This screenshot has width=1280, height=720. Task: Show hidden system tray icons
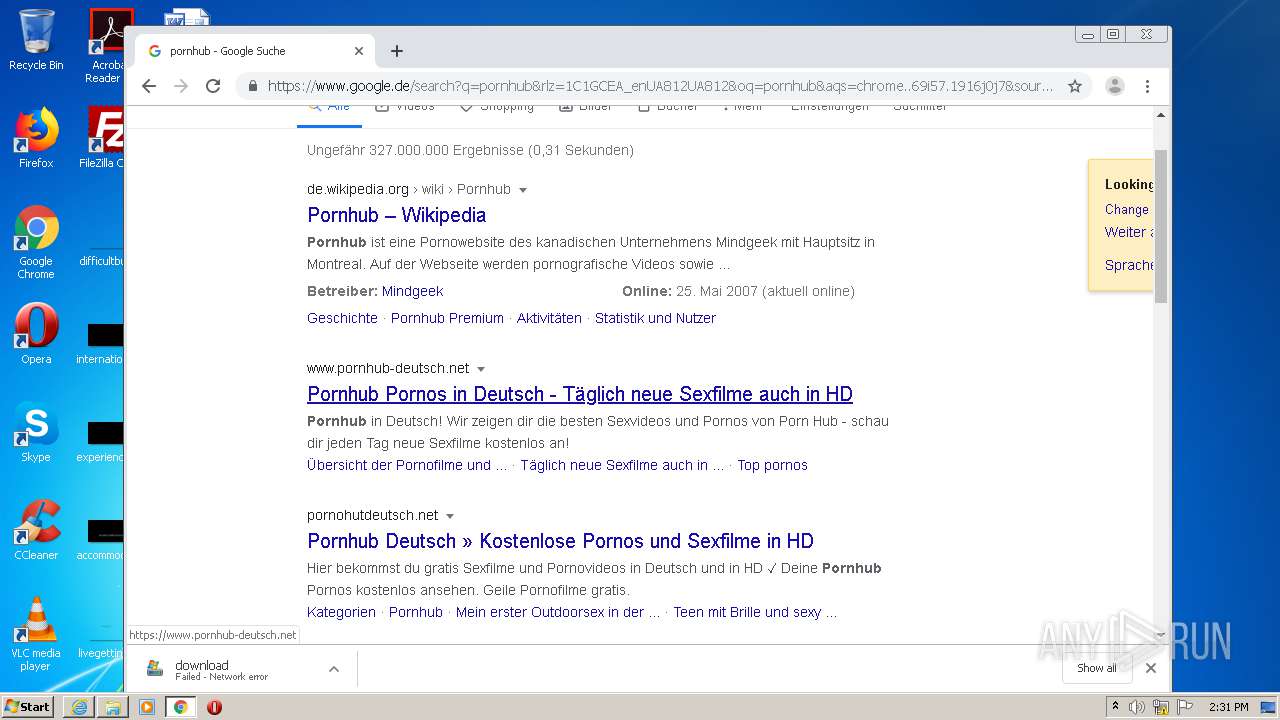(1116, 707)
